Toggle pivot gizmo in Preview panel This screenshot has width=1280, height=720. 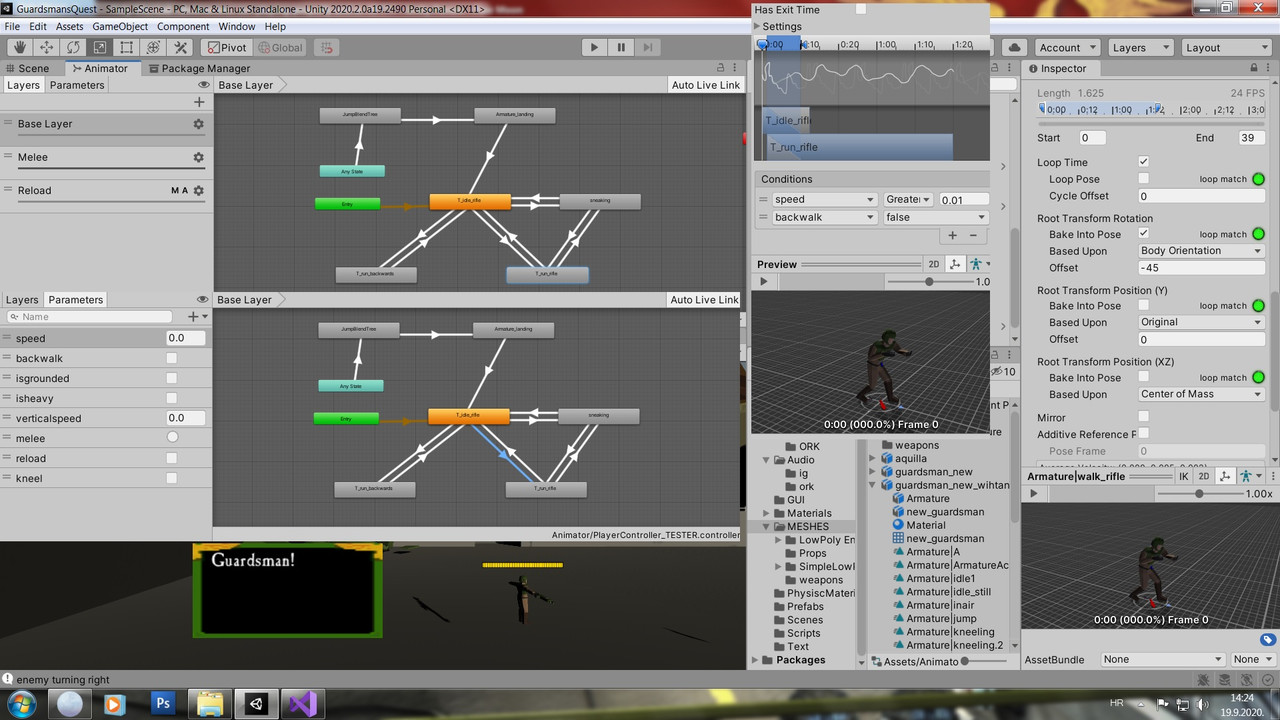pos(954,264)
